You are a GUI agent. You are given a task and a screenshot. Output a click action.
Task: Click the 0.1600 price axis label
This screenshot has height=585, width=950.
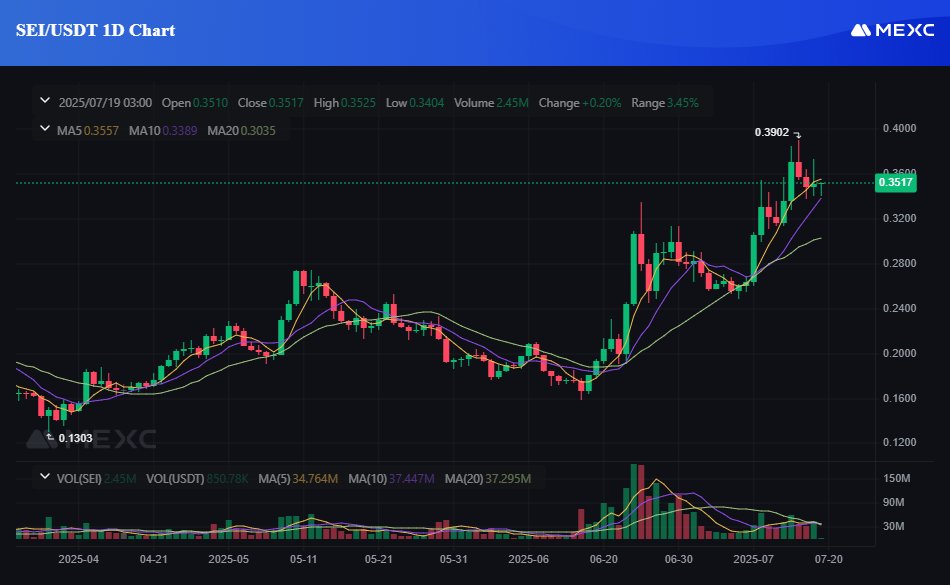tap(899, 398)
